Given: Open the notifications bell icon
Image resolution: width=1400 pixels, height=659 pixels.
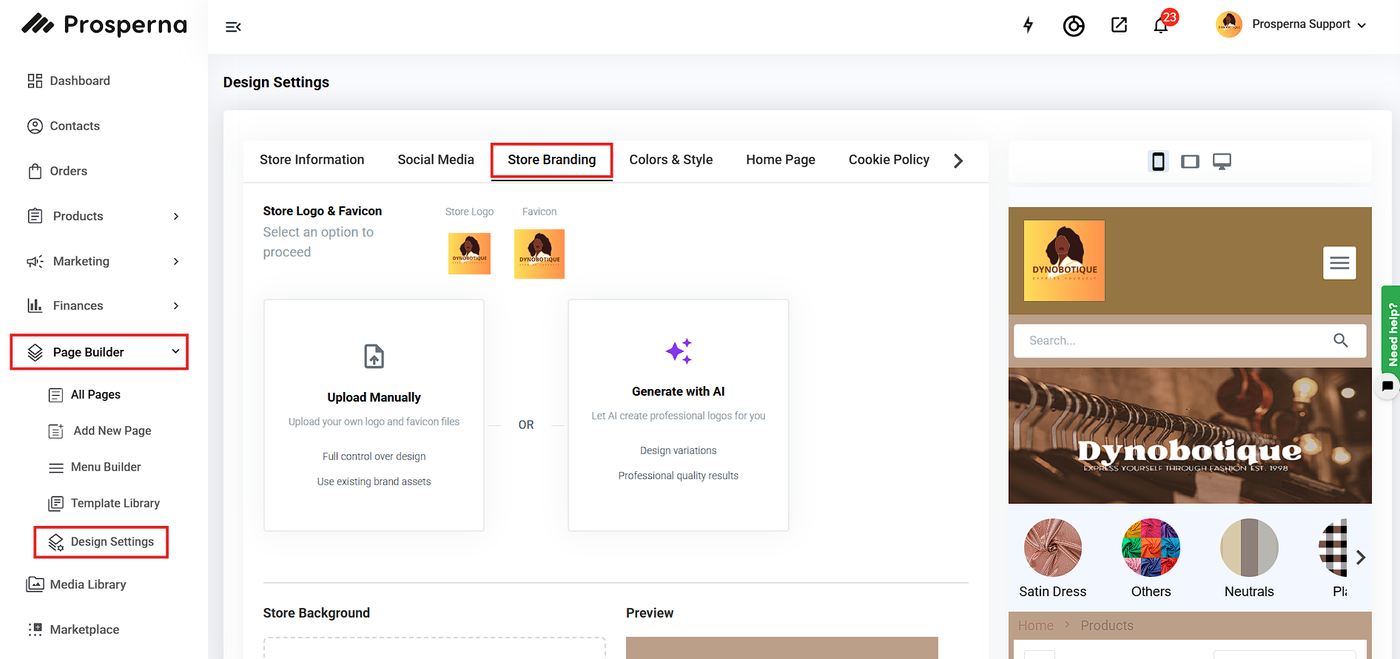Looking at the screenshot, I should tap(1160, 26).
